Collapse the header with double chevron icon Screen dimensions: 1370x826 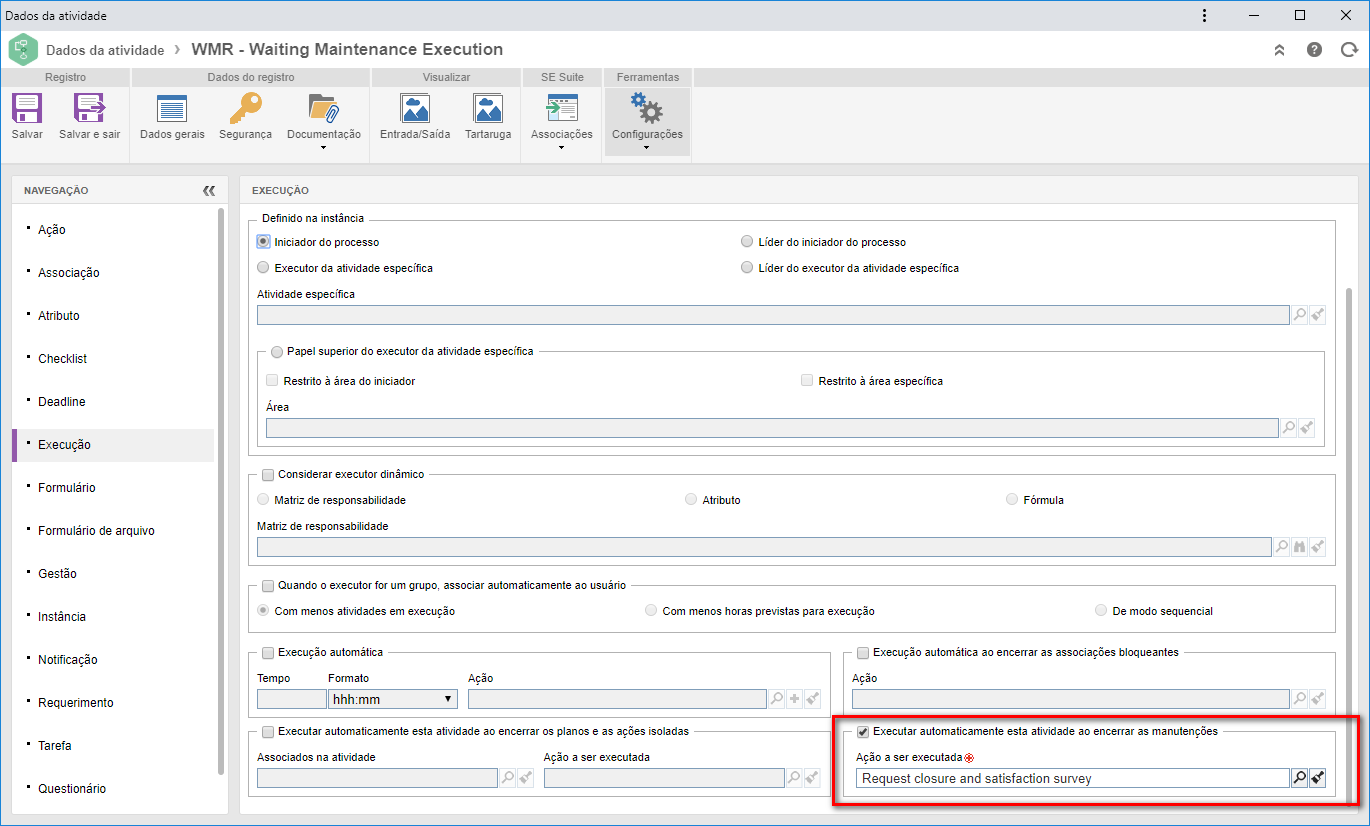(1279, 50)
